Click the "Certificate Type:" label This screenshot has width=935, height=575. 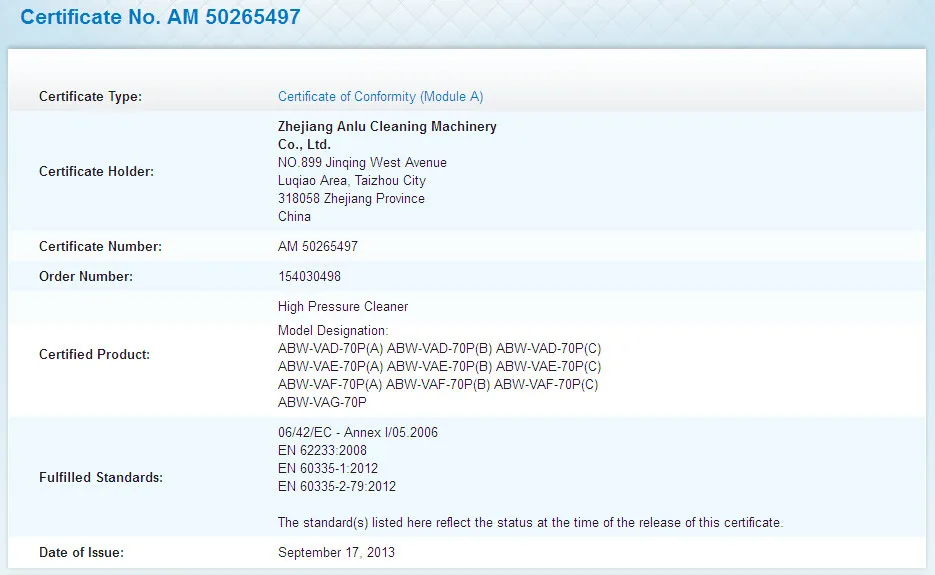click(x=91, y=97)
